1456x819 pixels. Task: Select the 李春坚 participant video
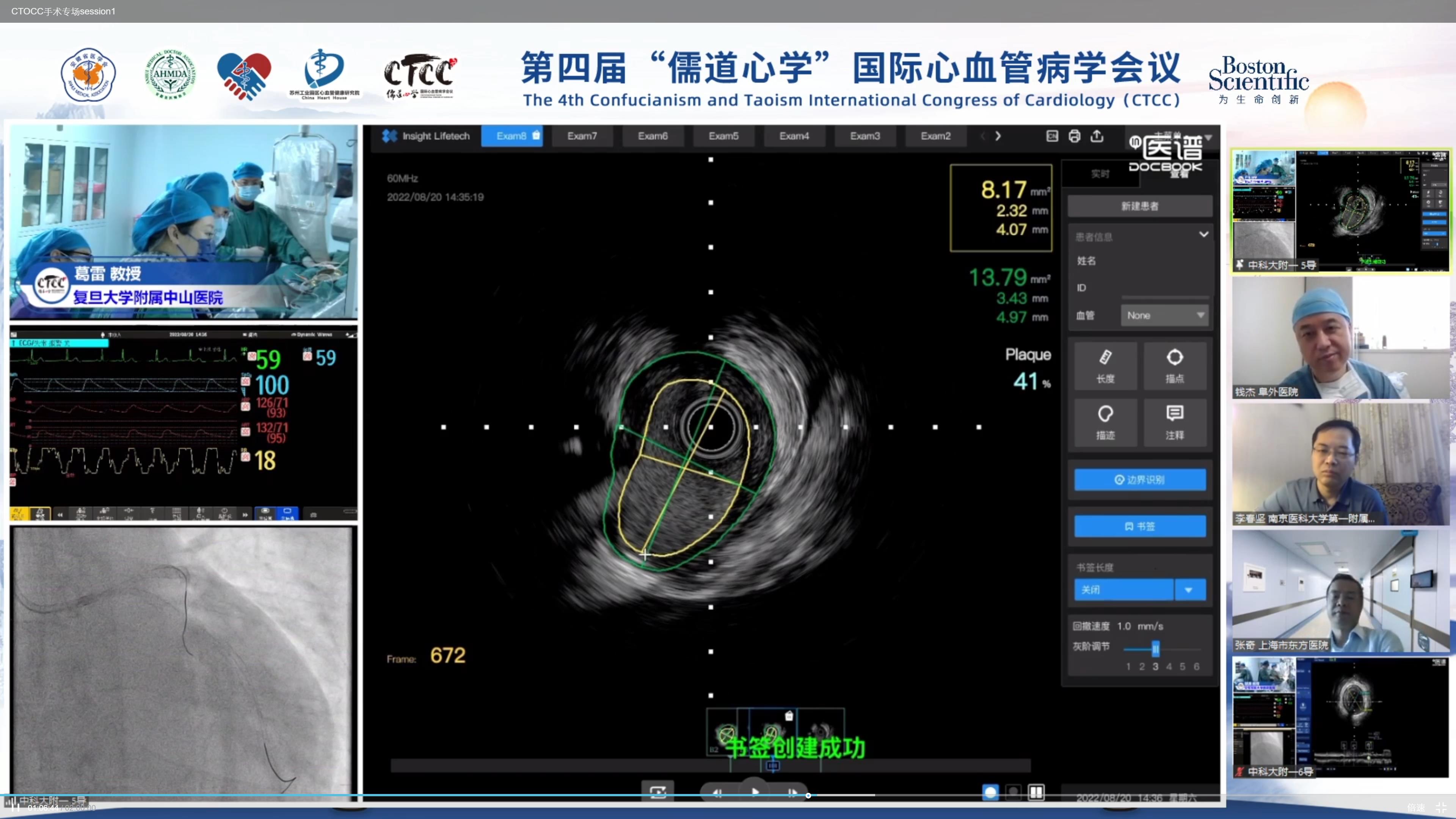tap(1341, 464)
